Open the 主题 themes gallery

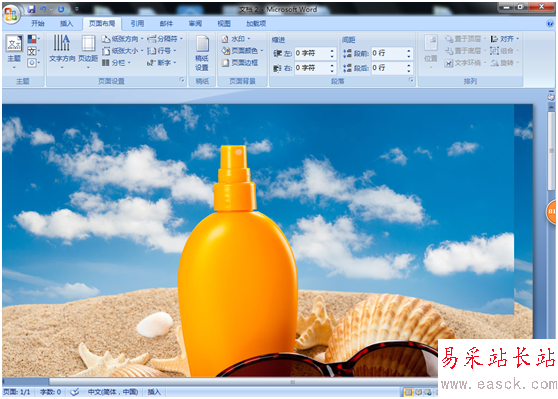click(14, 52)
